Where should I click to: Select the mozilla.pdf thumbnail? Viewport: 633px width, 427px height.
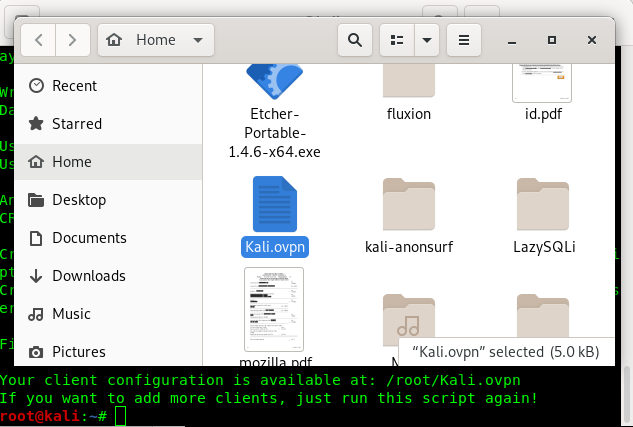click(274, 309)
